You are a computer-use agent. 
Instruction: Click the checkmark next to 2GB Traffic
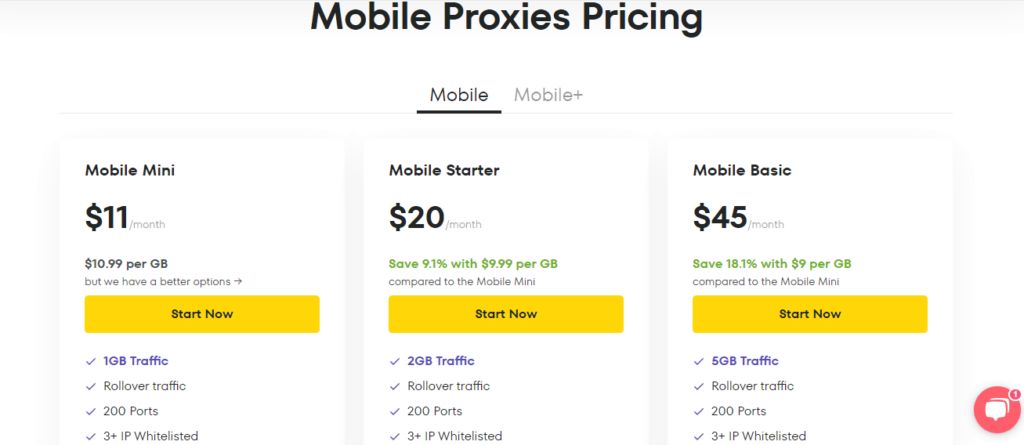[394, 361]
